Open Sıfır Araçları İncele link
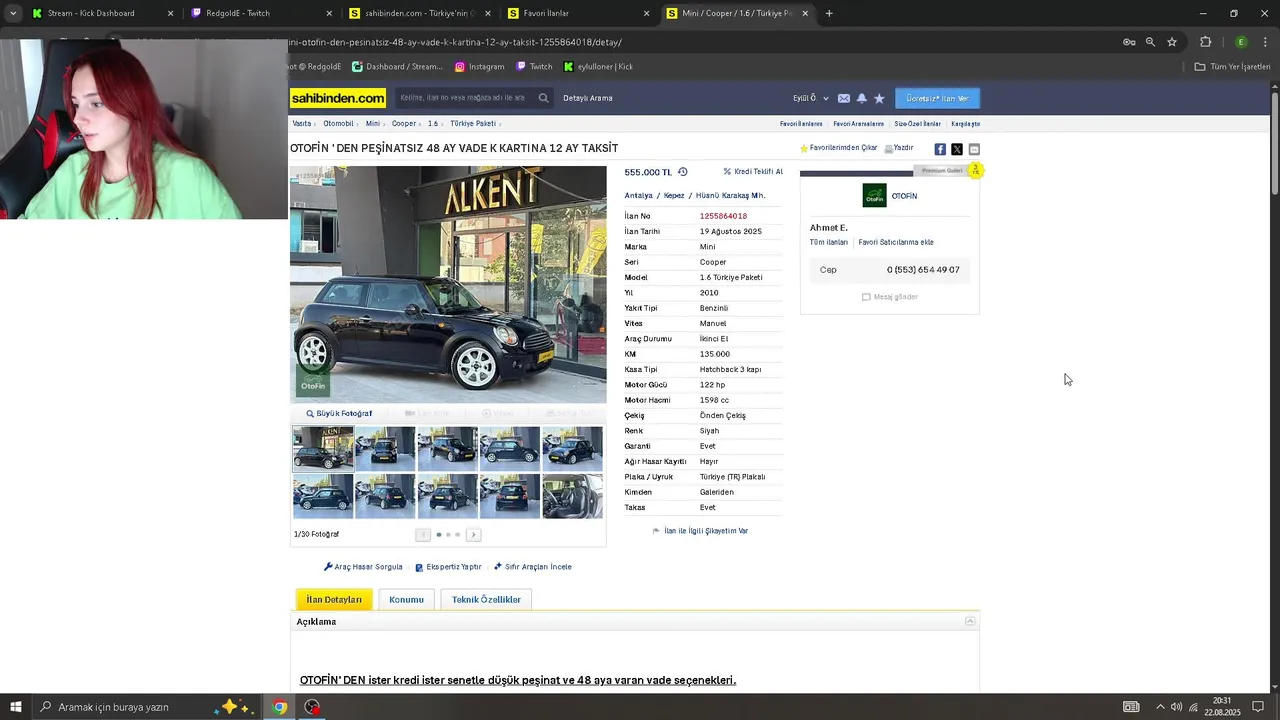The height and width of the screenshot is (720, 1280). coord(533,567)
